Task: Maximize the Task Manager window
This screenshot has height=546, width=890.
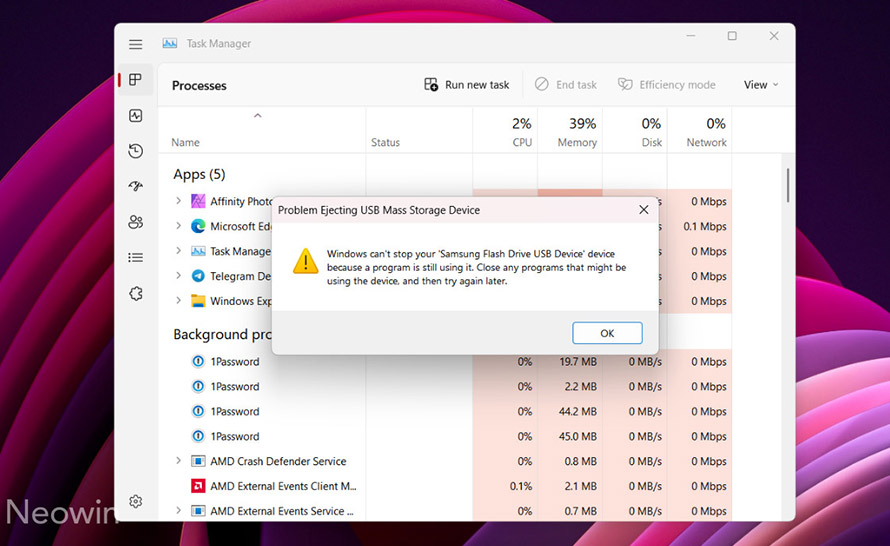Action: pos(732,36)
